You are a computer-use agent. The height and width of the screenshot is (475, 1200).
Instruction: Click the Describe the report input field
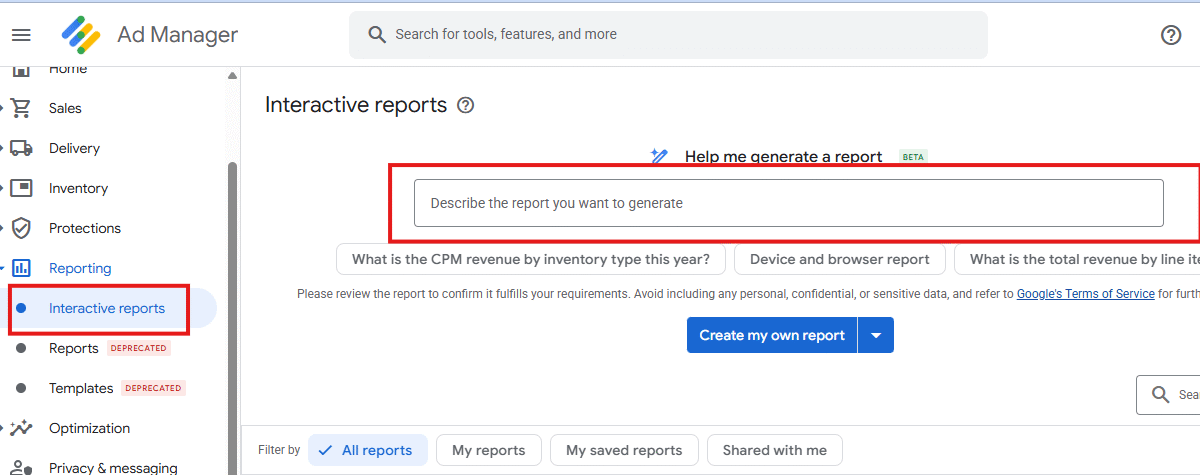(x=788, y=203)
